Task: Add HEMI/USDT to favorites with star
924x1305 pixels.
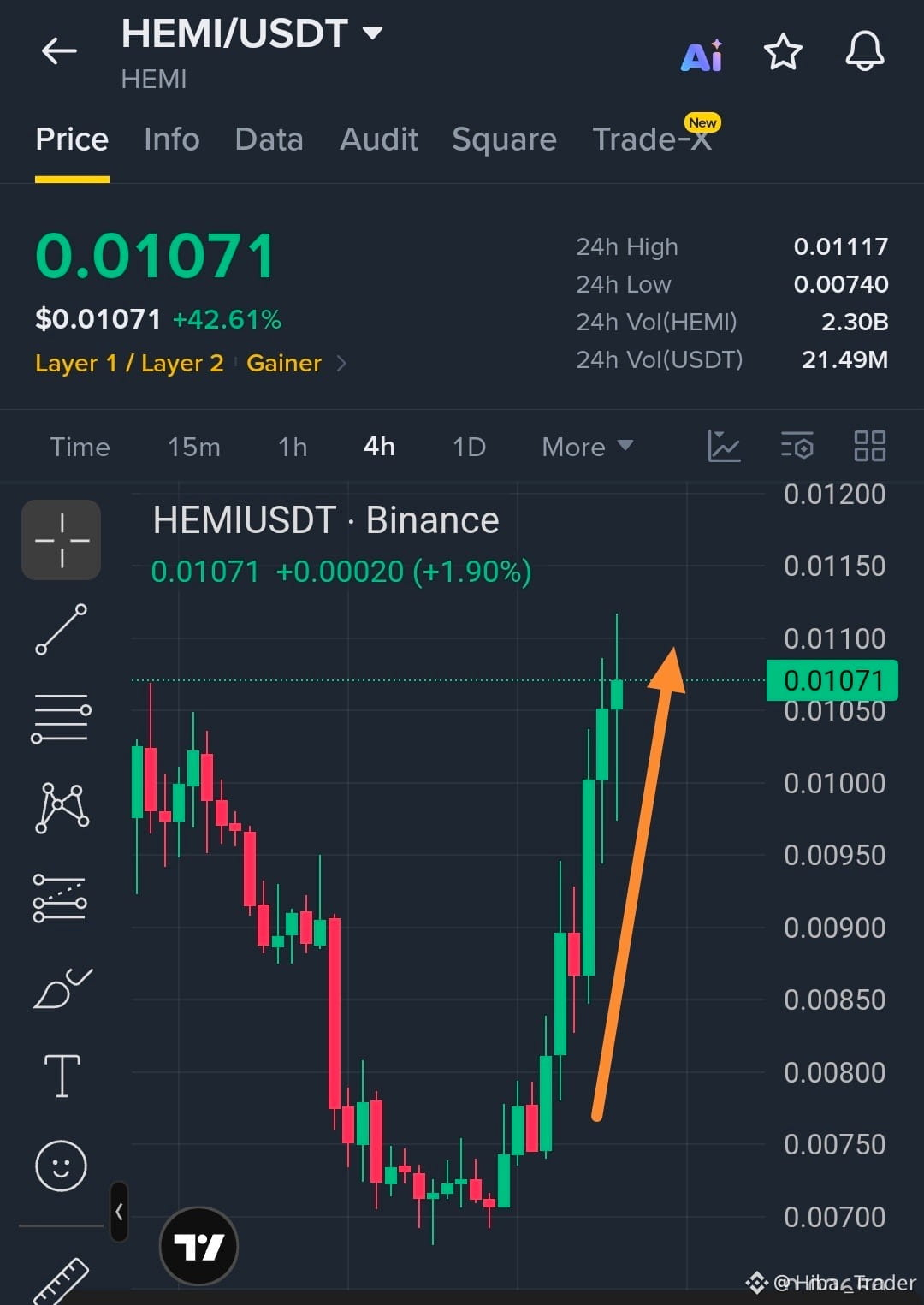Action: 782,52
